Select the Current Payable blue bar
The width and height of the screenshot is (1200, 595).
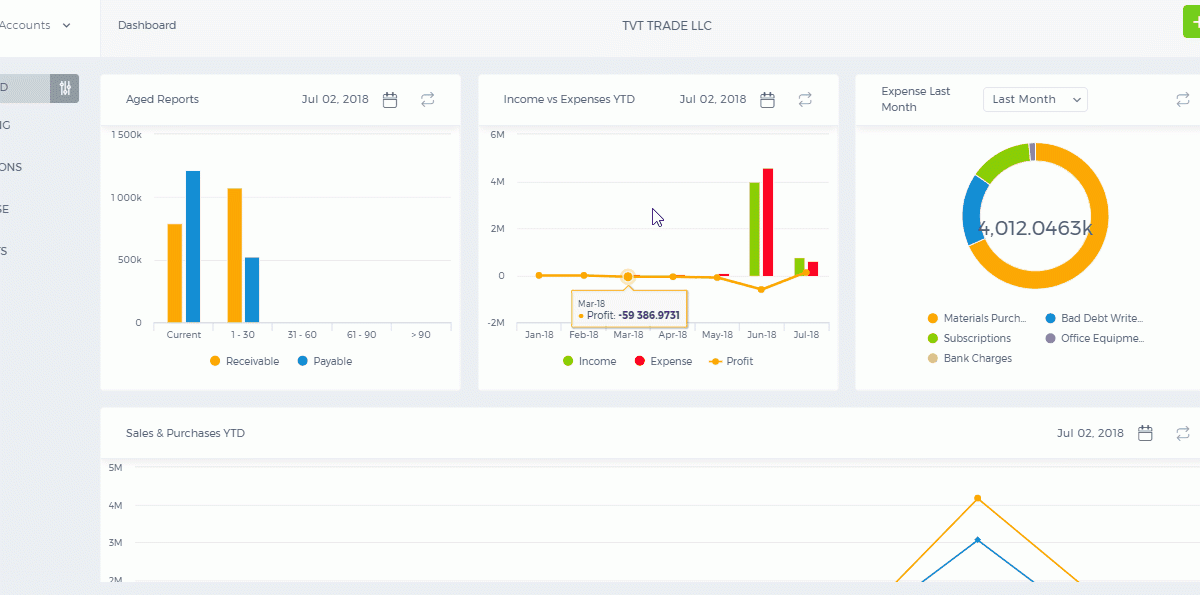coord(193,247)
